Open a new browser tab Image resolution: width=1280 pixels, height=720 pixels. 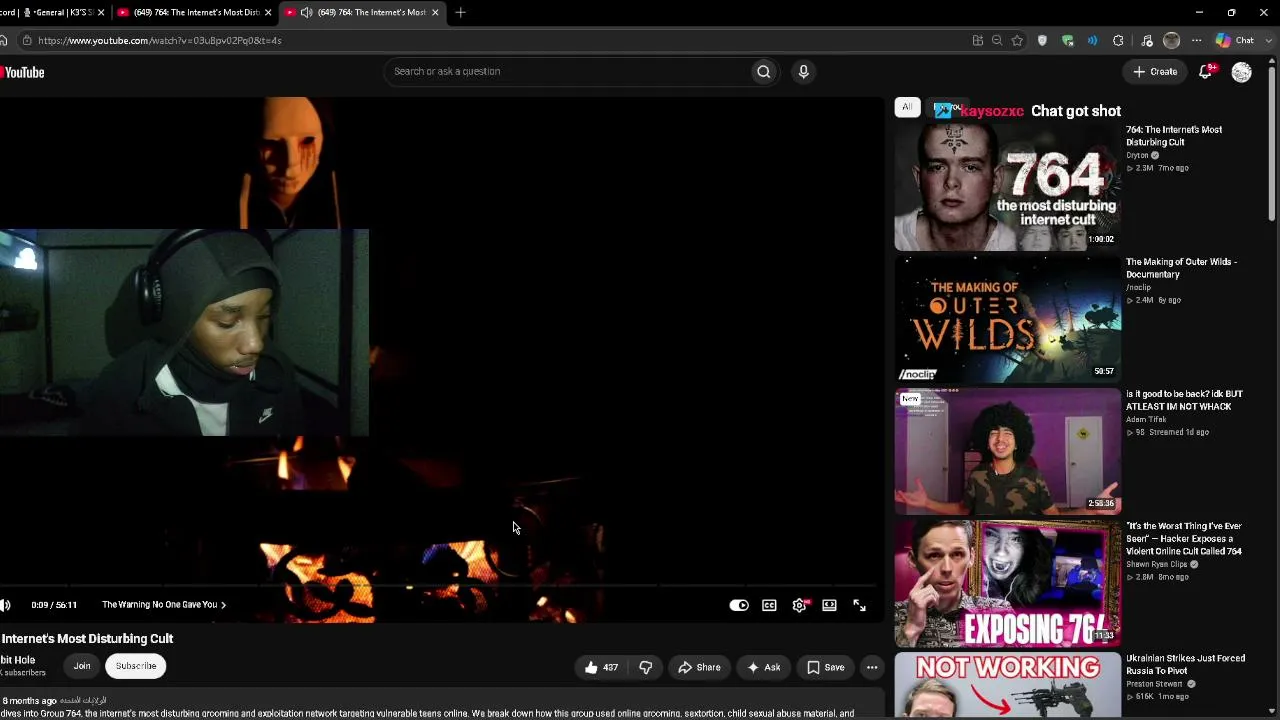tap(460, 12)
